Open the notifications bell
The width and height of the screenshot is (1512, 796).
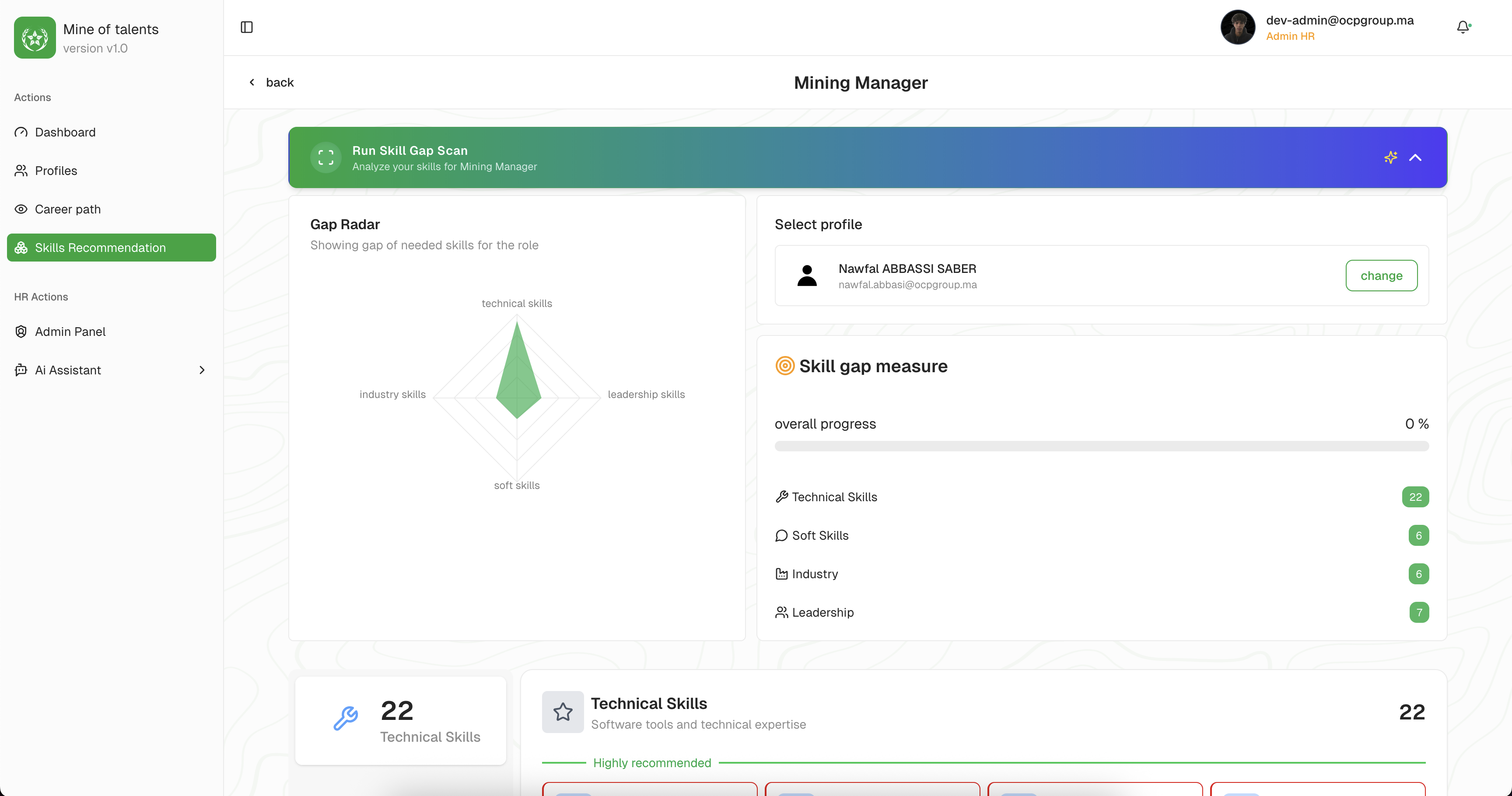coord(1463,27)
